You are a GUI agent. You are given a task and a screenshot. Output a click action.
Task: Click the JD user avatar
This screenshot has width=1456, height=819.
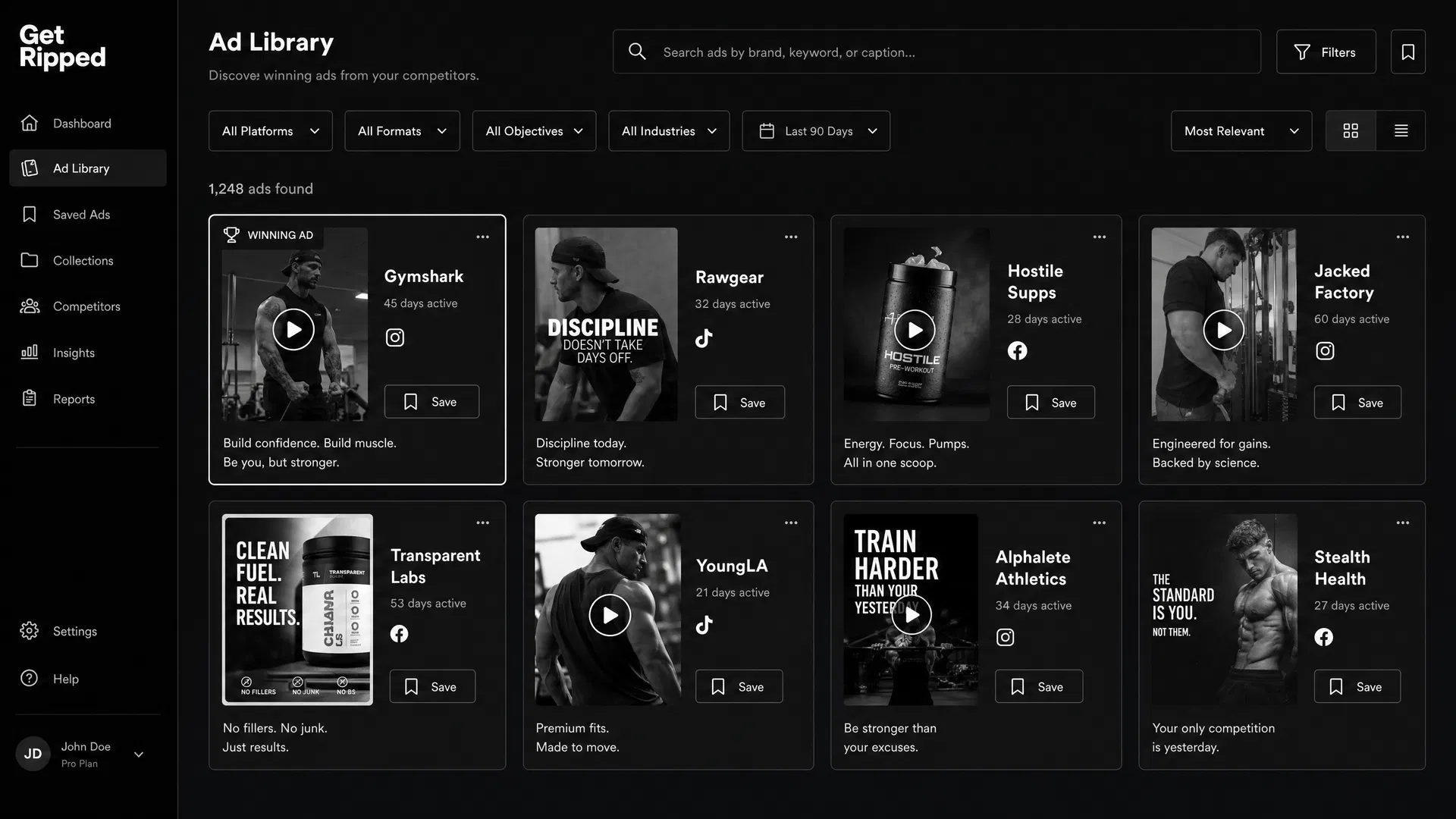pos(33,754)
